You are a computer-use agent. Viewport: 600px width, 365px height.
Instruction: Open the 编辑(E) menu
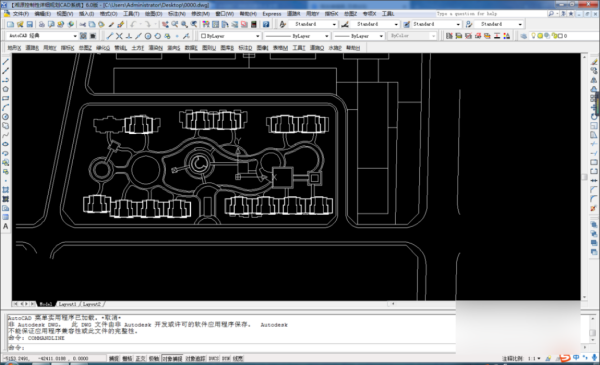42,14
